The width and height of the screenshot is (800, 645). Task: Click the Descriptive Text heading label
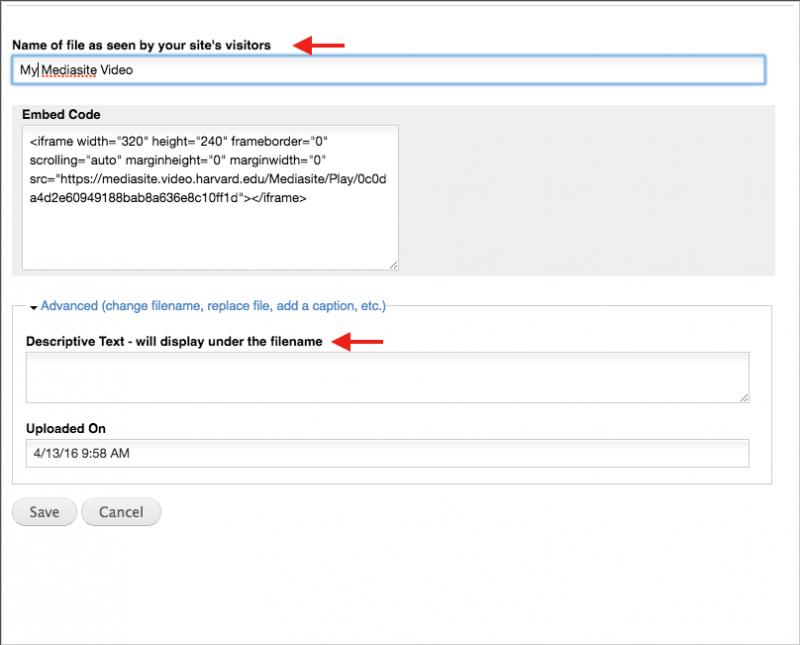click(x=174, y=341)
